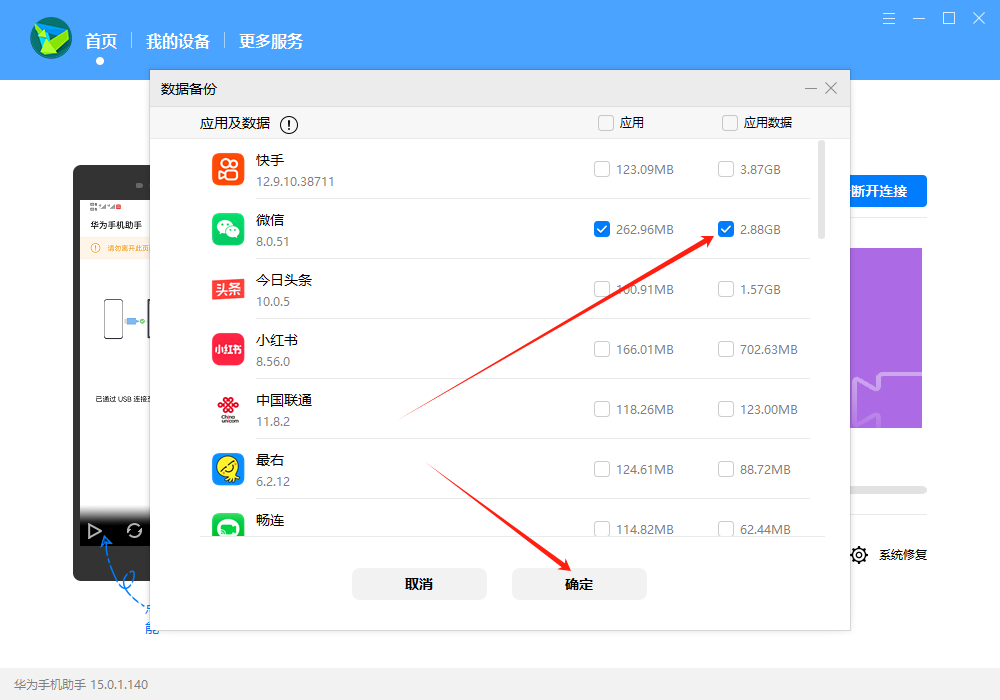Image resolution: width=1000 pixels, height=700 pixels.
Task: Click the app list vertical scrollbar
Action: pyautogui.click(x=821, y=190)
